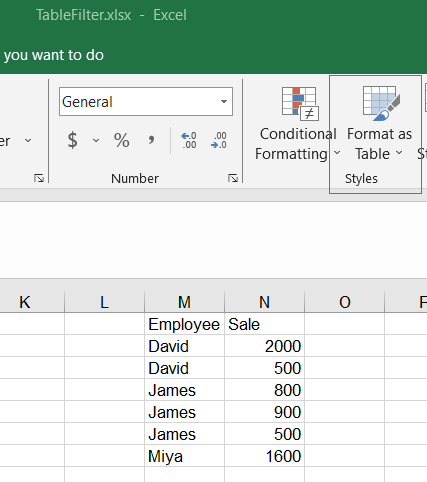
Task: Select the Employee header cell
Action: pos(184,324)
